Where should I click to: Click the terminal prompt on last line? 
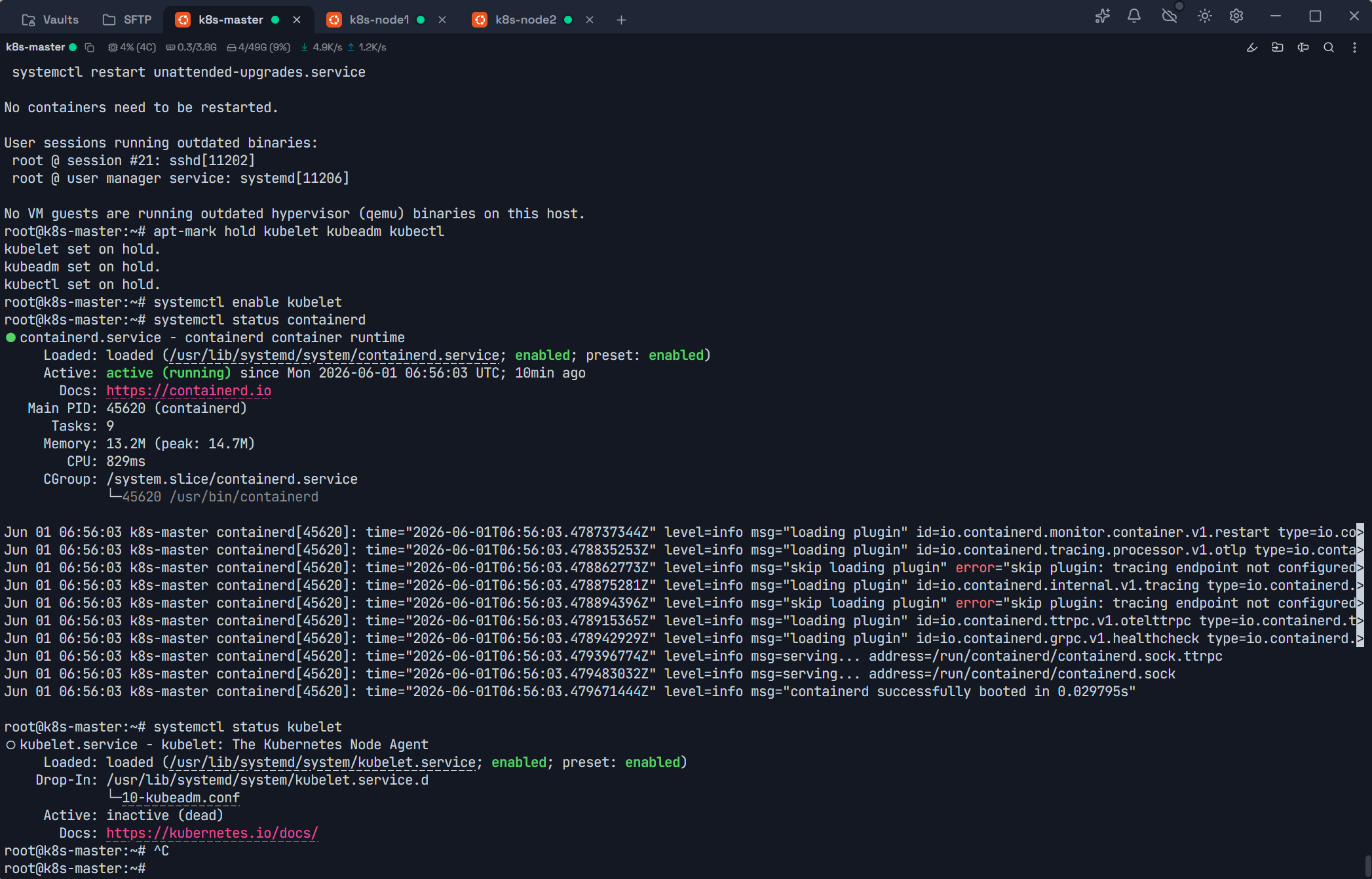click(75, 869)
